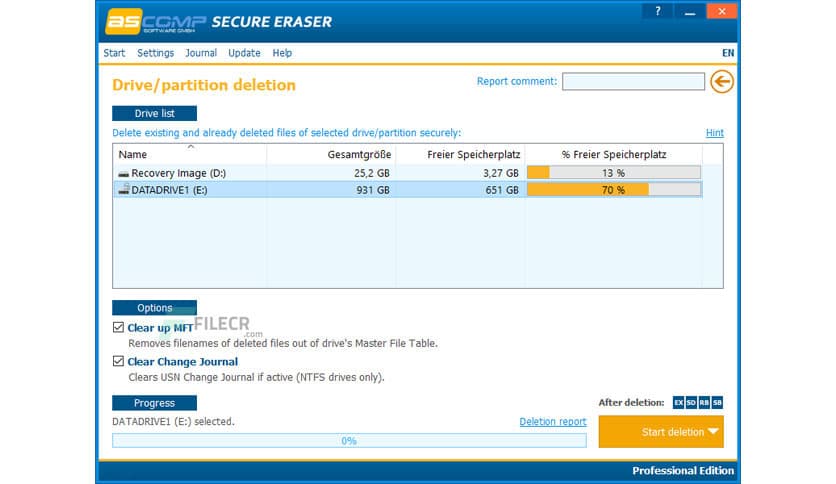
Task: Click the Options section header
Action: [x=154, y=308]
